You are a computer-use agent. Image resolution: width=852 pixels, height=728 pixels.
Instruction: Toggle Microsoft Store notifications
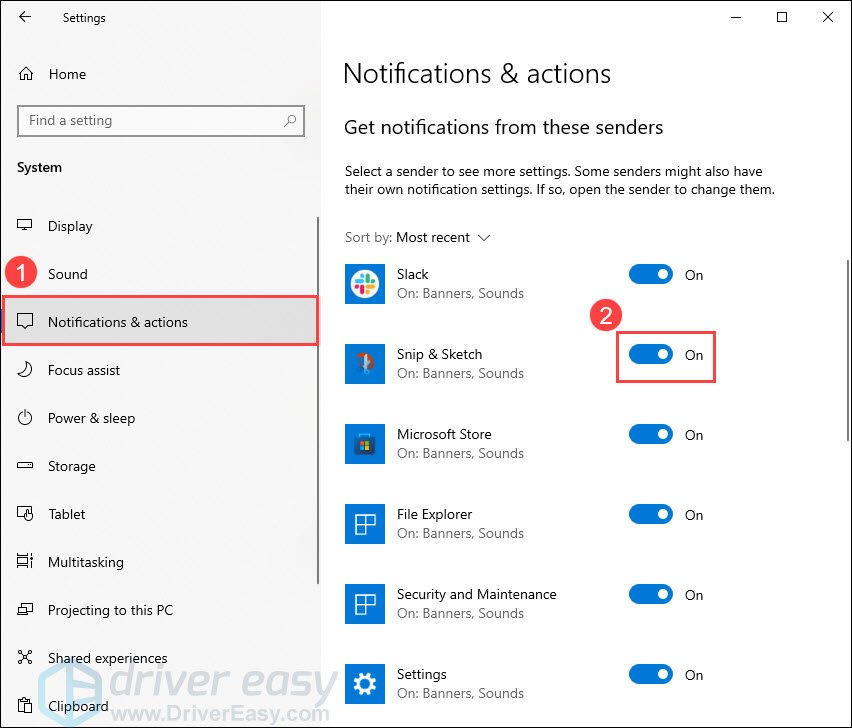651,434
